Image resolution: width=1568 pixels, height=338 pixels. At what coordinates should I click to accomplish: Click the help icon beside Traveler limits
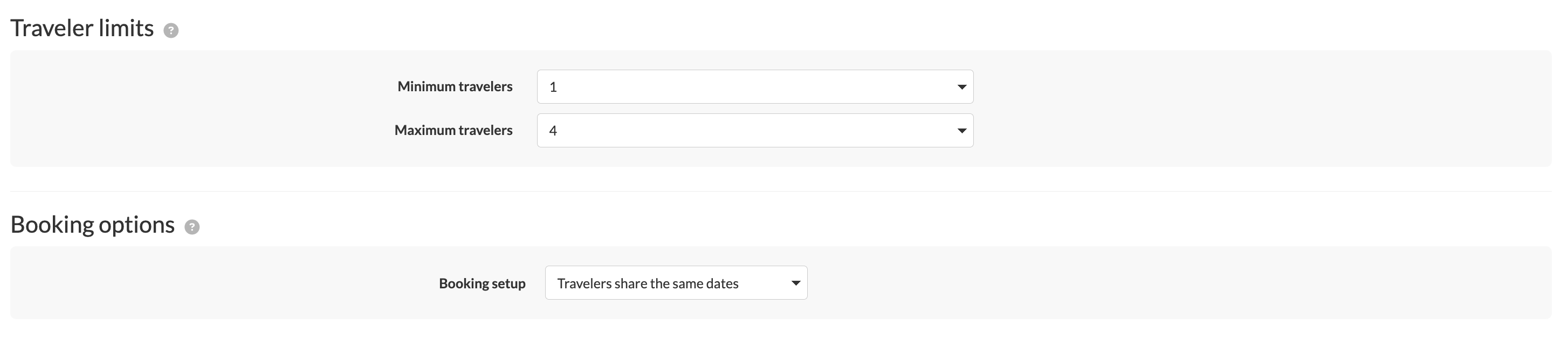pos(171,30)
